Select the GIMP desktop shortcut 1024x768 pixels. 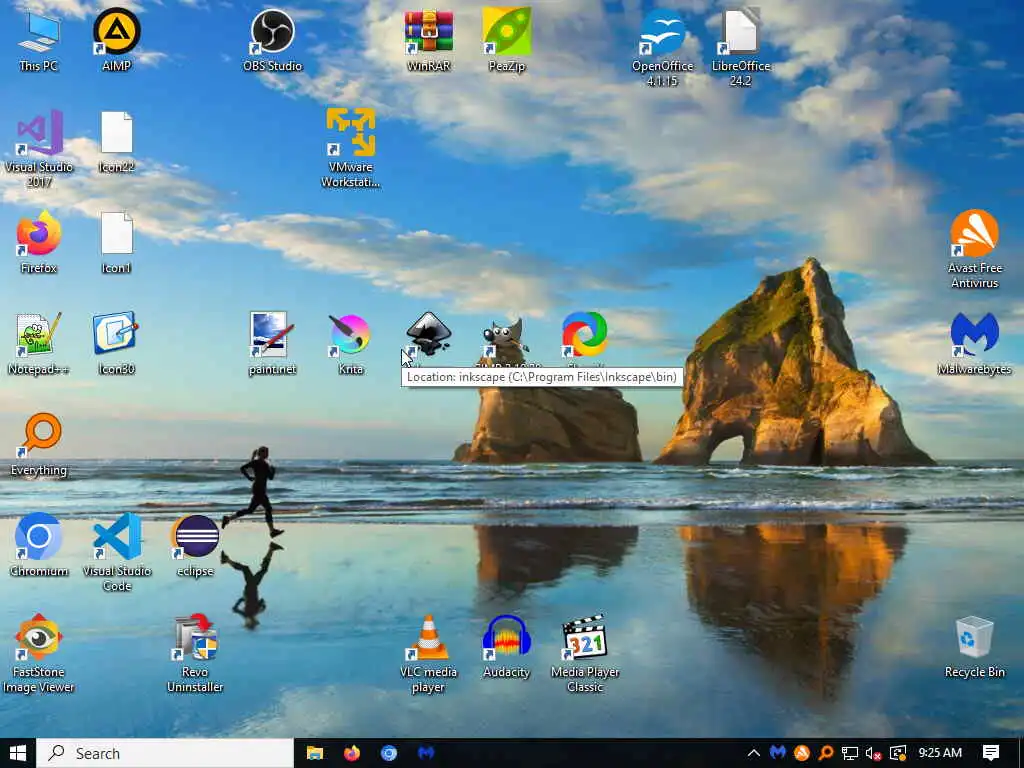[507, 338]
